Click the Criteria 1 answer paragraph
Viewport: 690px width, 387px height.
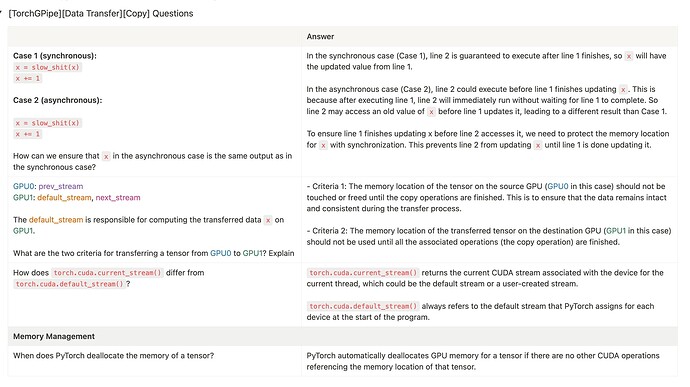click(486, 198)
